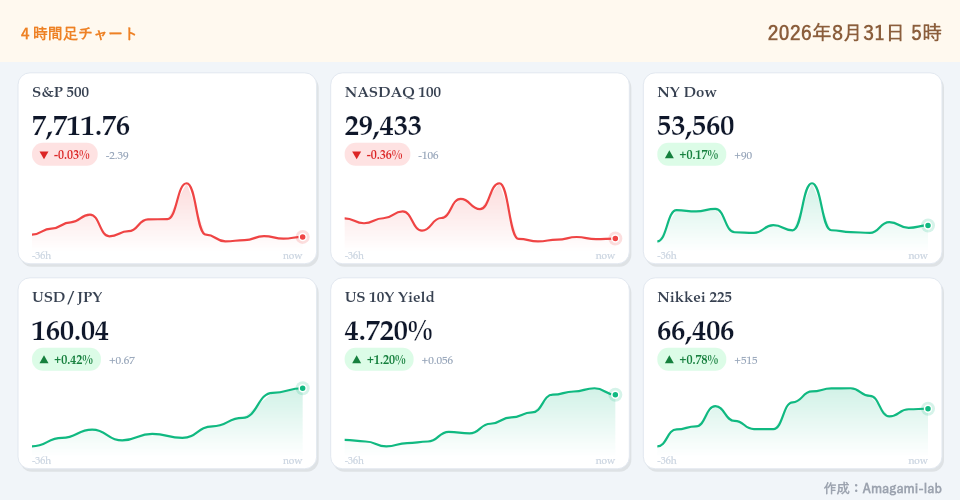The width and height of the screenshot is (960, 500).
Task: Click the S&P 500 card title
Action: (61, 92)
